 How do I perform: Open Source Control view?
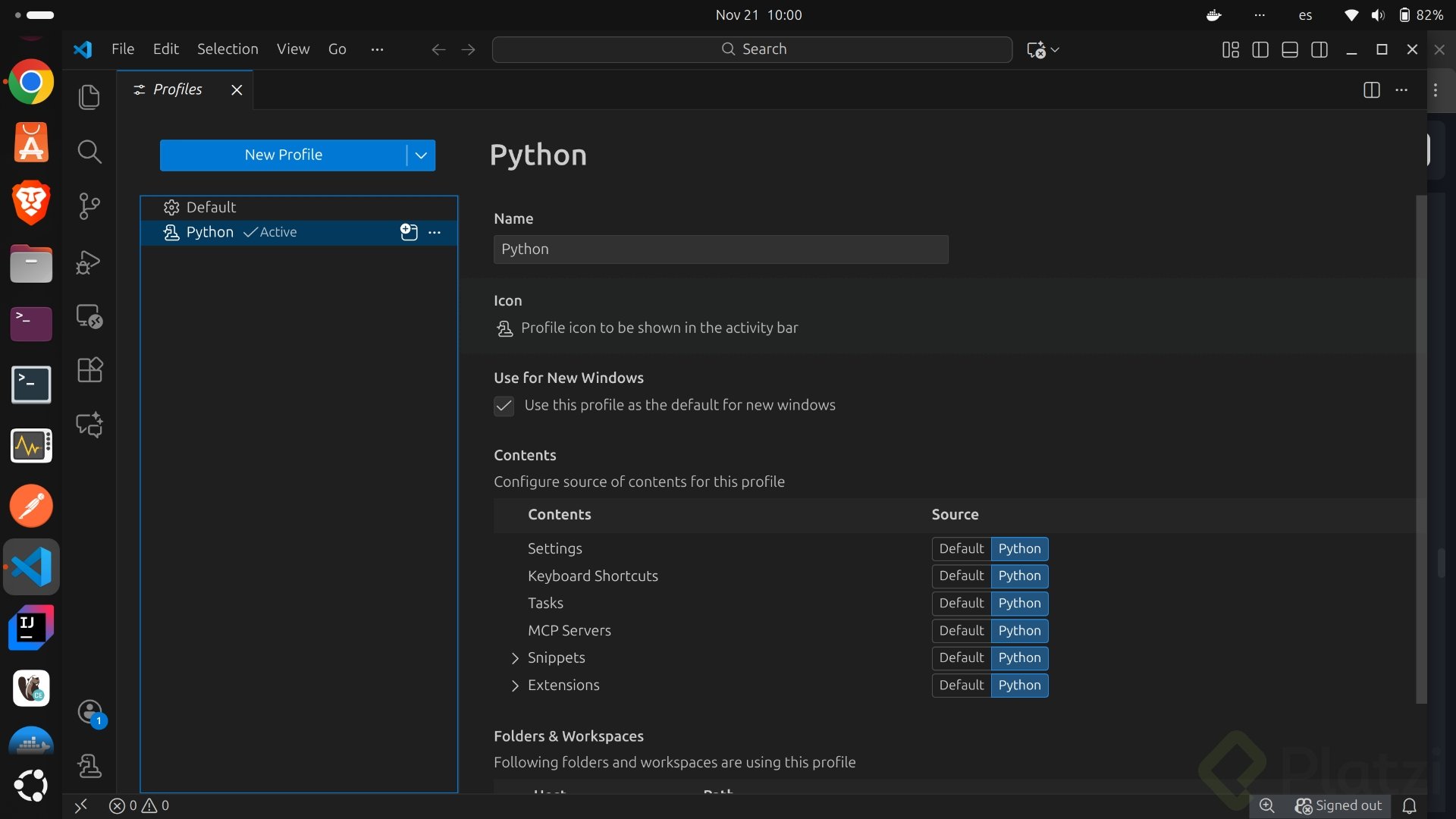coord(89,206)
